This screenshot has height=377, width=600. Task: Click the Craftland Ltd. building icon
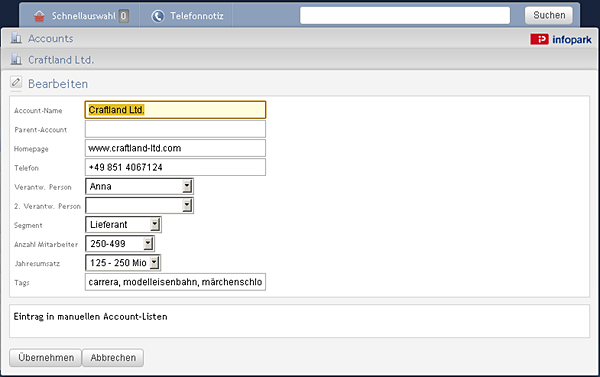(16, 59)
